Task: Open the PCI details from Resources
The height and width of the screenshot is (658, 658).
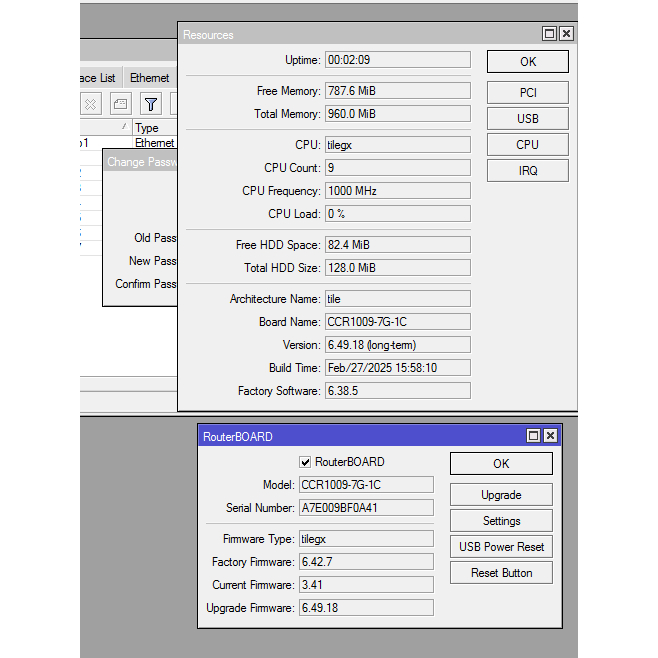Action: (x=527, y=93)
